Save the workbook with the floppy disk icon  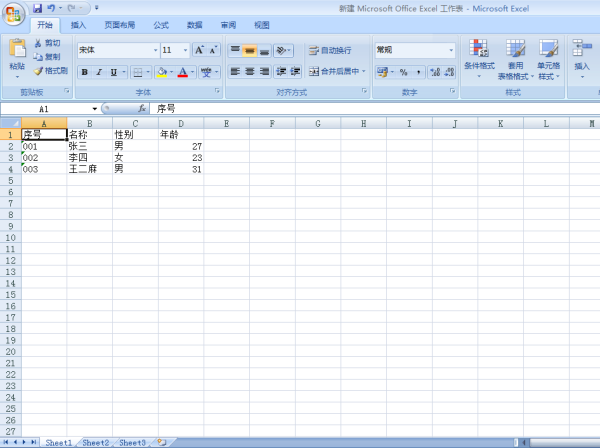pyautogui.click(x=37, y=7)
